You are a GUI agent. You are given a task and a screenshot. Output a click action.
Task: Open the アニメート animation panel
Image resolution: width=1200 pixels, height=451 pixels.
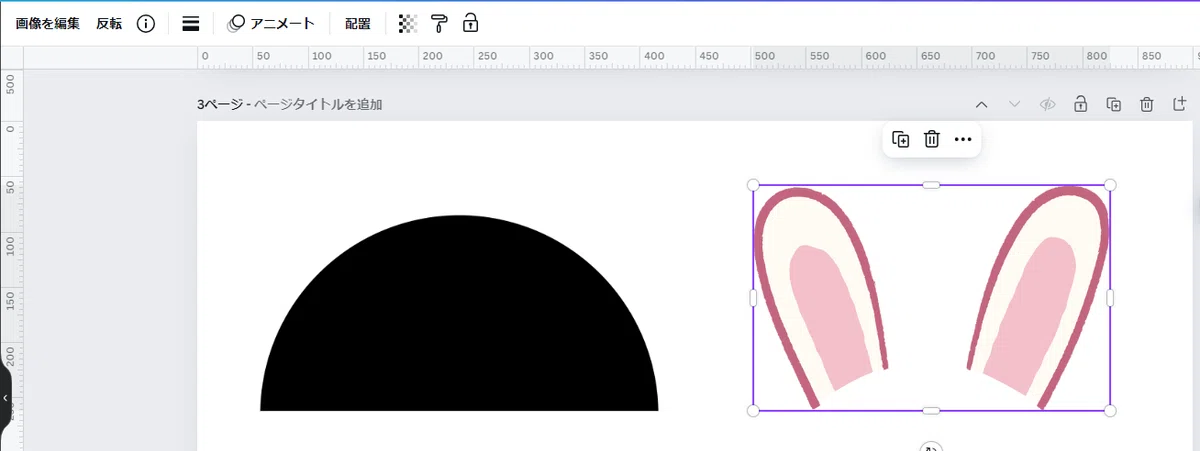tap(271, 23)
